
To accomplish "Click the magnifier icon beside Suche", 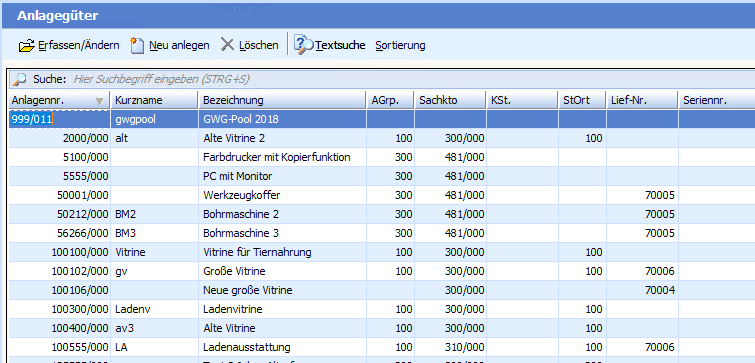I will pyautogui.click(x=19, y=79).
